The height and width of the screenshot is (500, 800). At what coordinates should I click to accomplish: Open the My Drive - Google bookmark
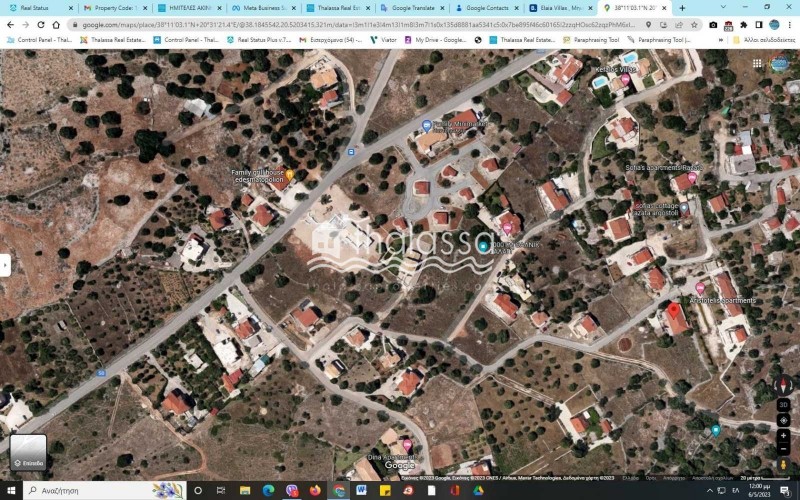pyautogui.click(x=435, y=40)
